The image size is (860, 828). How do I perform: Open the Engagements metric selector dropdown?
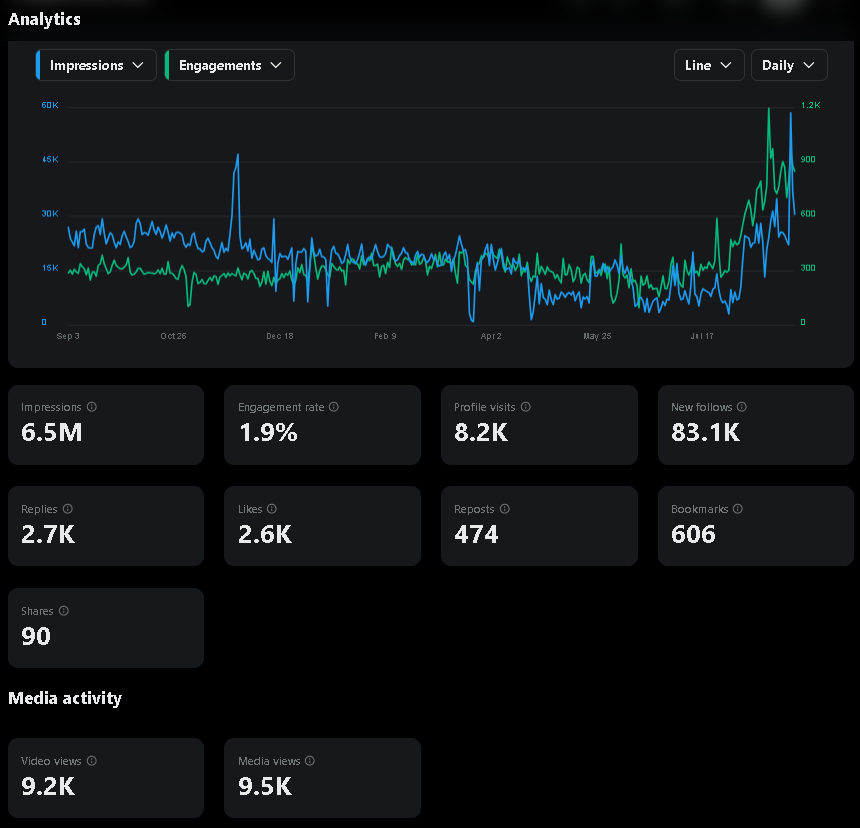tap(230, 65)
